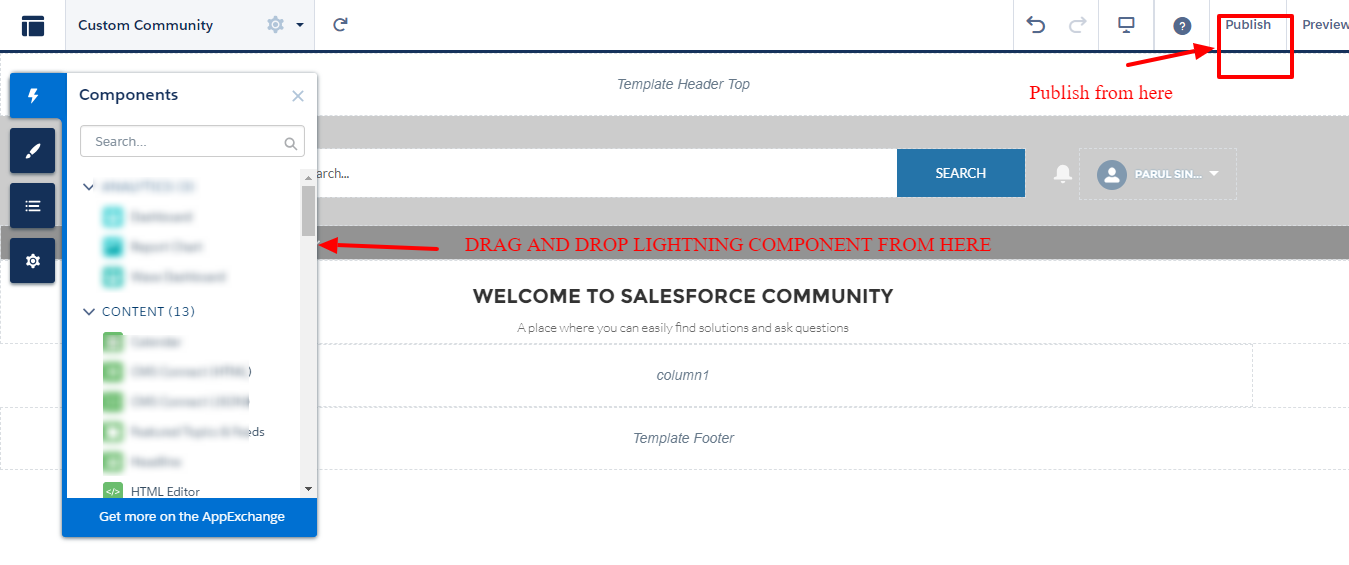Click Get more on the AppExchange

(191, 517)
